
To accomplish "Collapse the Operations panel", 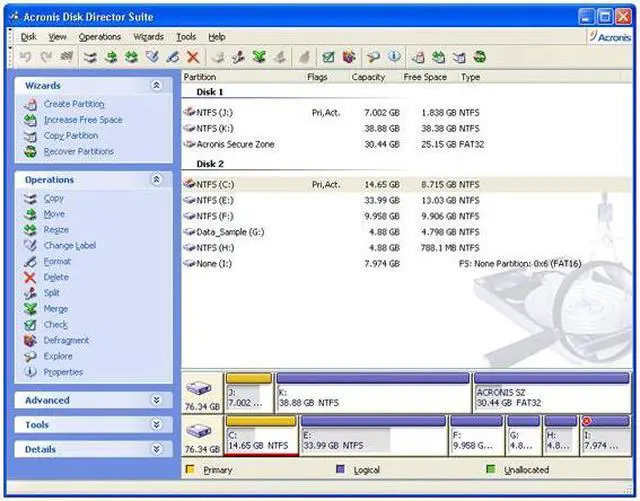I will coord(156,180).
